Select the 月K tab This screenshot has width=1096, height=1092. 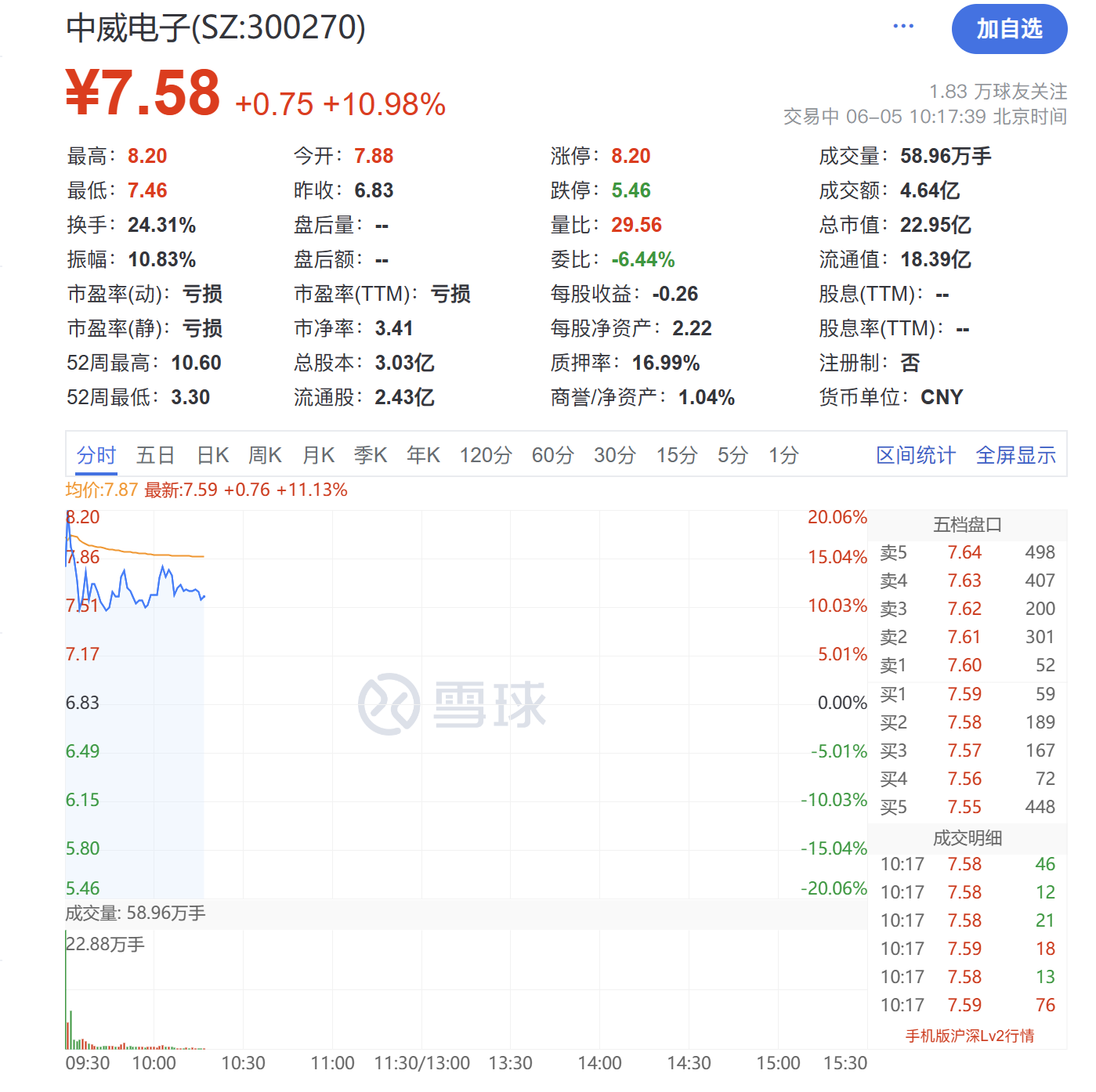click(x=319, y=455)
